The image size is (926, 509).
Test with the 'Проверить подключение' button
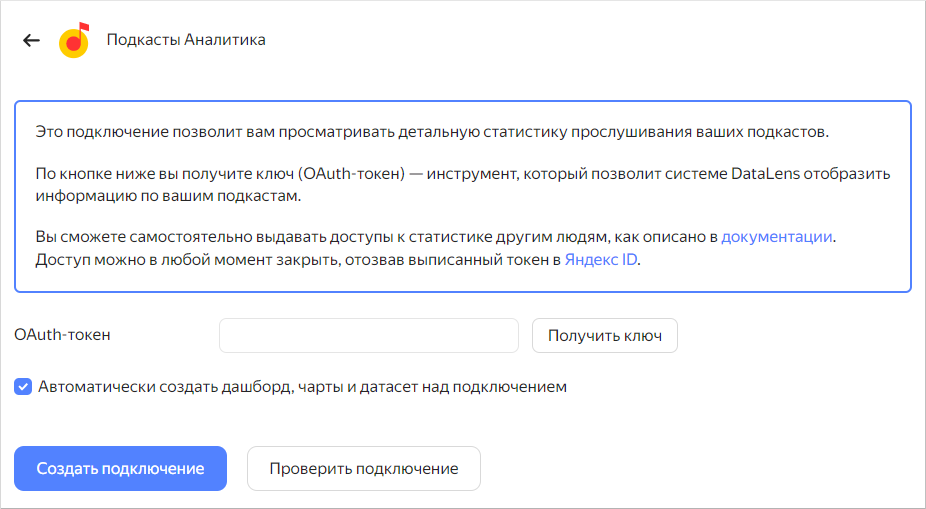363,468
